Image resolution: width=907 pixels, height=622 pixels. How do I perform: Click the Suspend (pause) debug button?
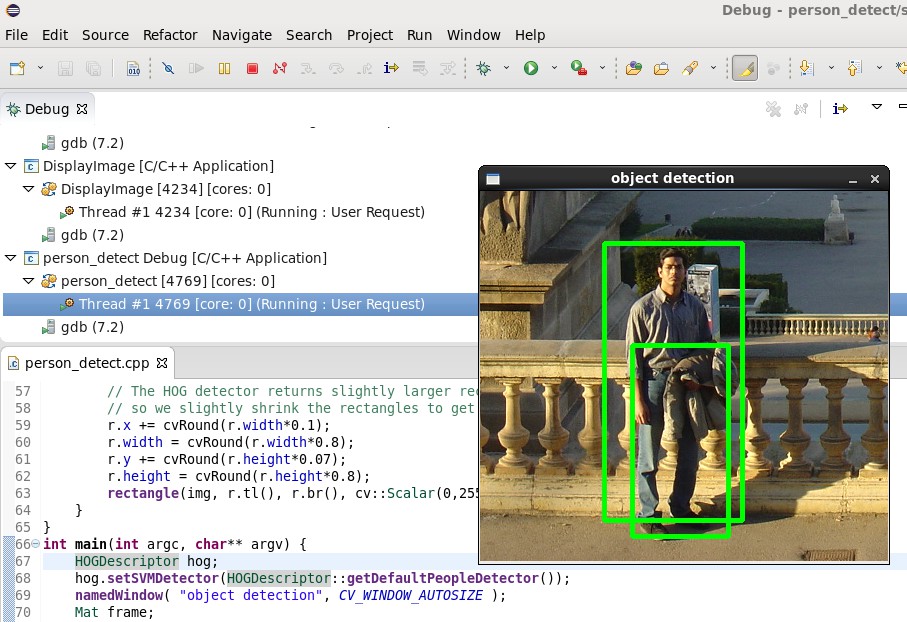tap(224, 68)
